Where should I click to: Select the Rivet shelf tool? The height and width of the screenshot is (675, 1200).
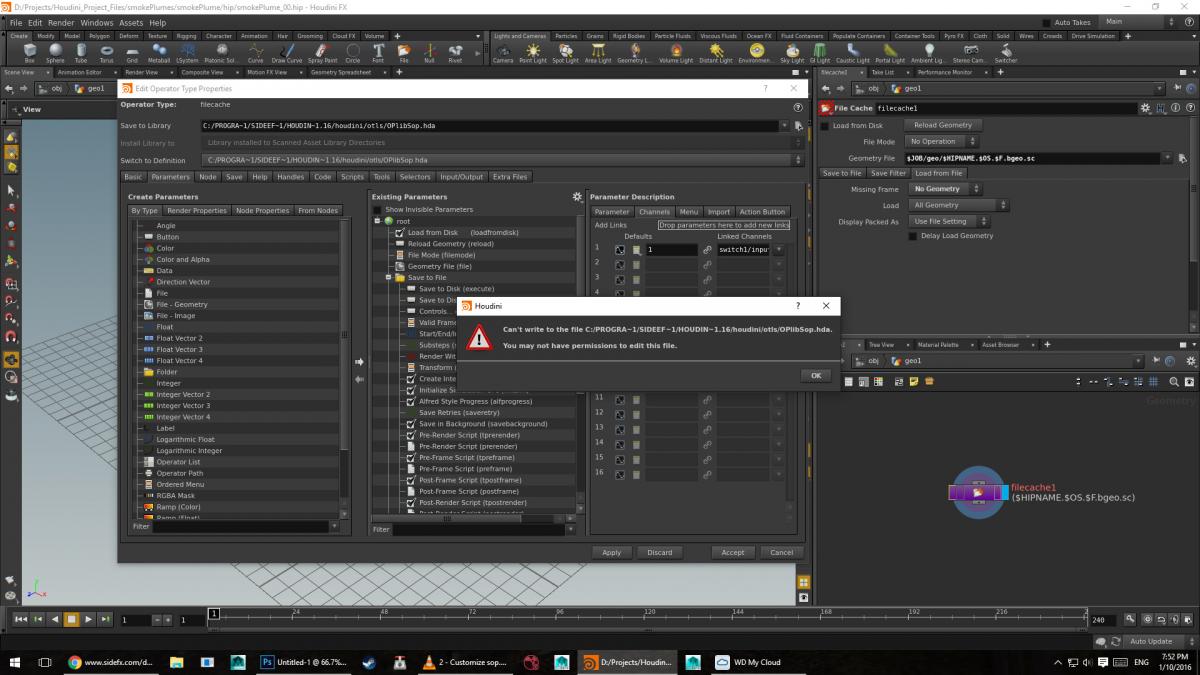pos(455,53)
